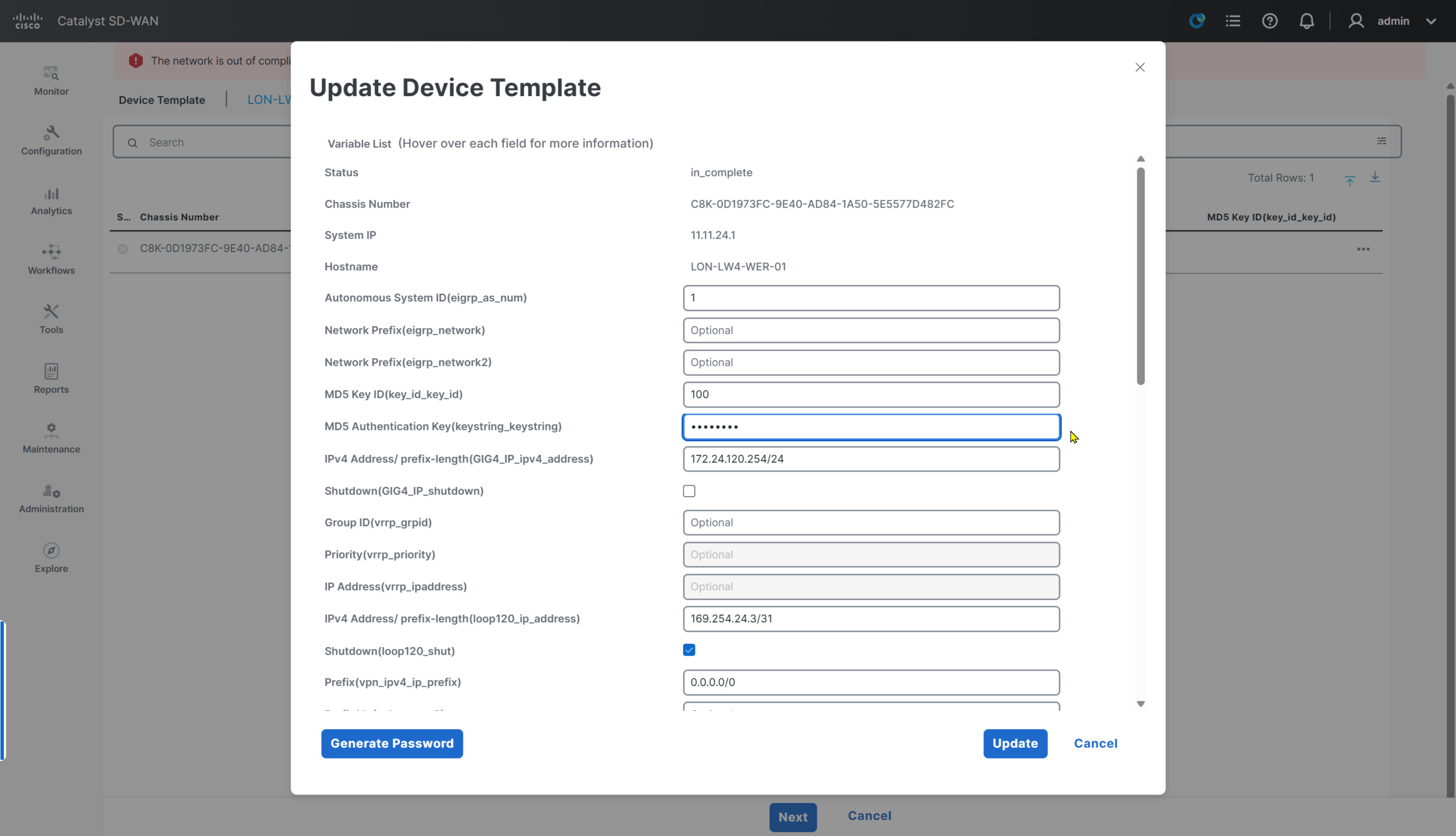Viewport: 1456px width, 836px height.
Task: Click the download arrow icon near Total Rows
Action: (x=1375, y=177)
